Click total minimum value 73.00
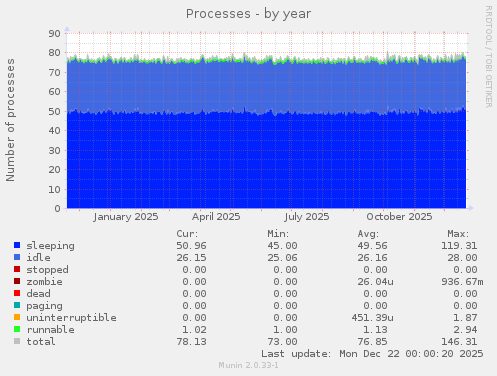The image size is (497, 376). tap(282, 342)
